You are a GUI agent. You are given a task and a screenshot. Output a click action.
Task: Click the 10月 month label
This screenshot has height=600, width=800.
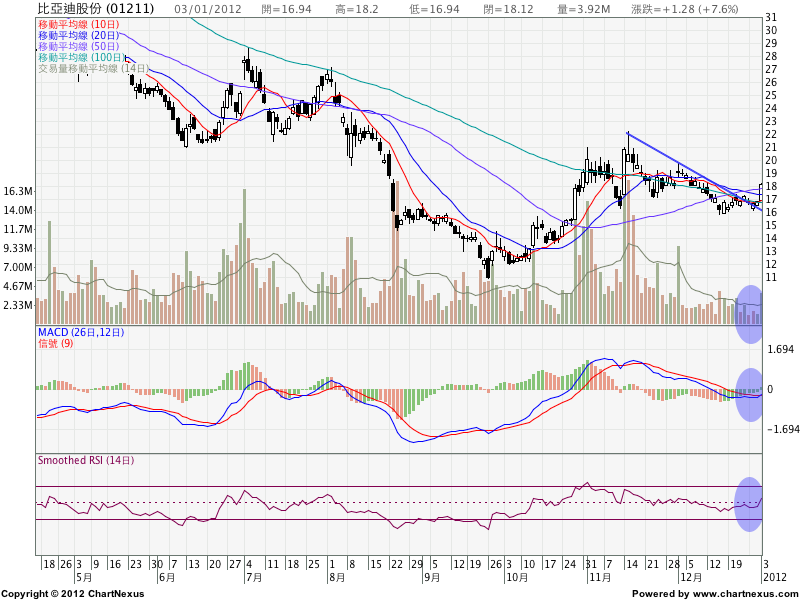(516, 578)
